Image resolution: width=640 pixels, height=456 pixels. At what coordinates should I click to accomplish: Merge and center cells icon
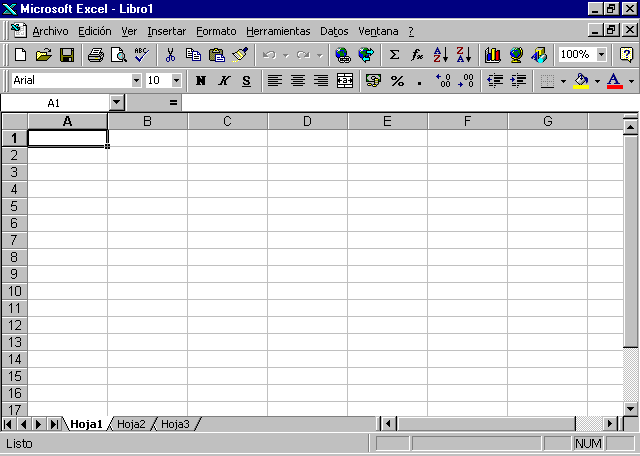coord(344,80)
